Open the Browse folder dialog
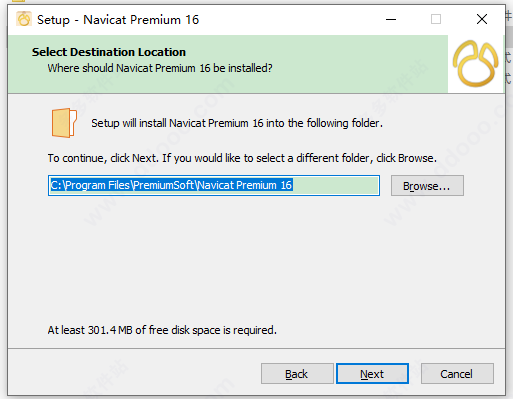Screen dimensions: 513x399 coord(427,186)
